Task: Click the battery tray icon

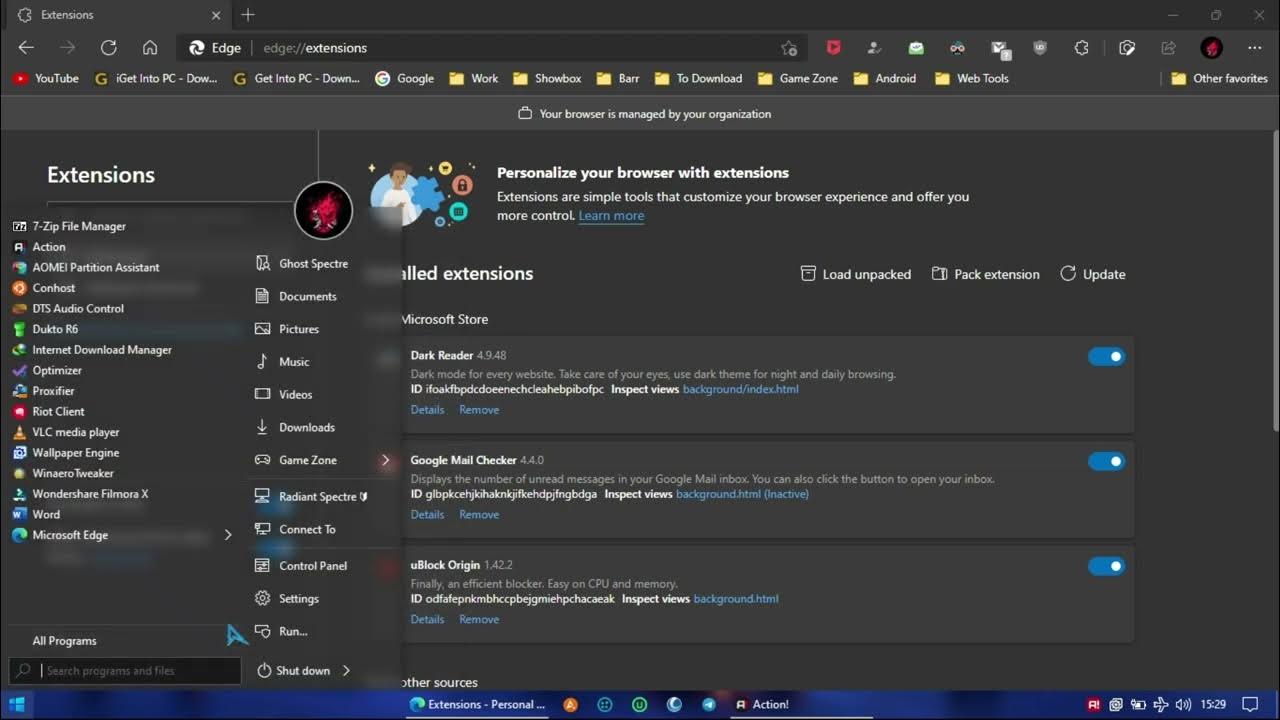Action: click(1139, 704)
